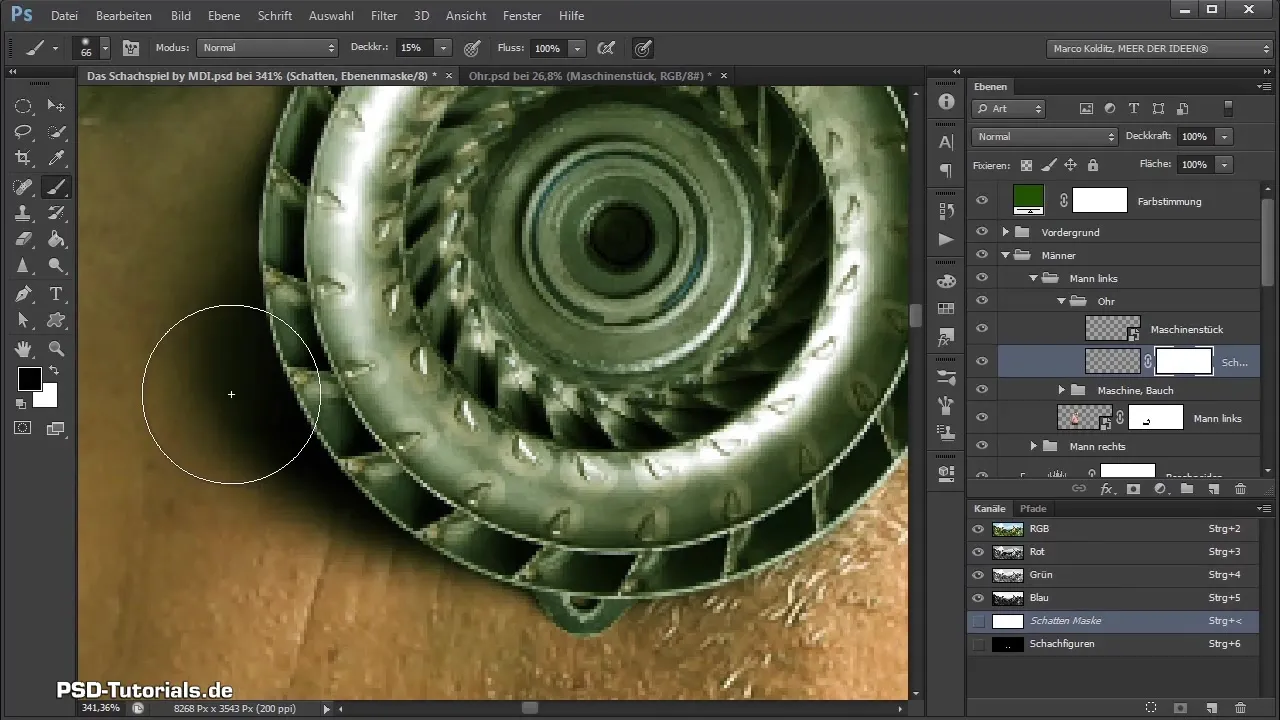The image size is (1280, 720).
Task: Hide the Maschinenstück layer
Action: point(982,328)
